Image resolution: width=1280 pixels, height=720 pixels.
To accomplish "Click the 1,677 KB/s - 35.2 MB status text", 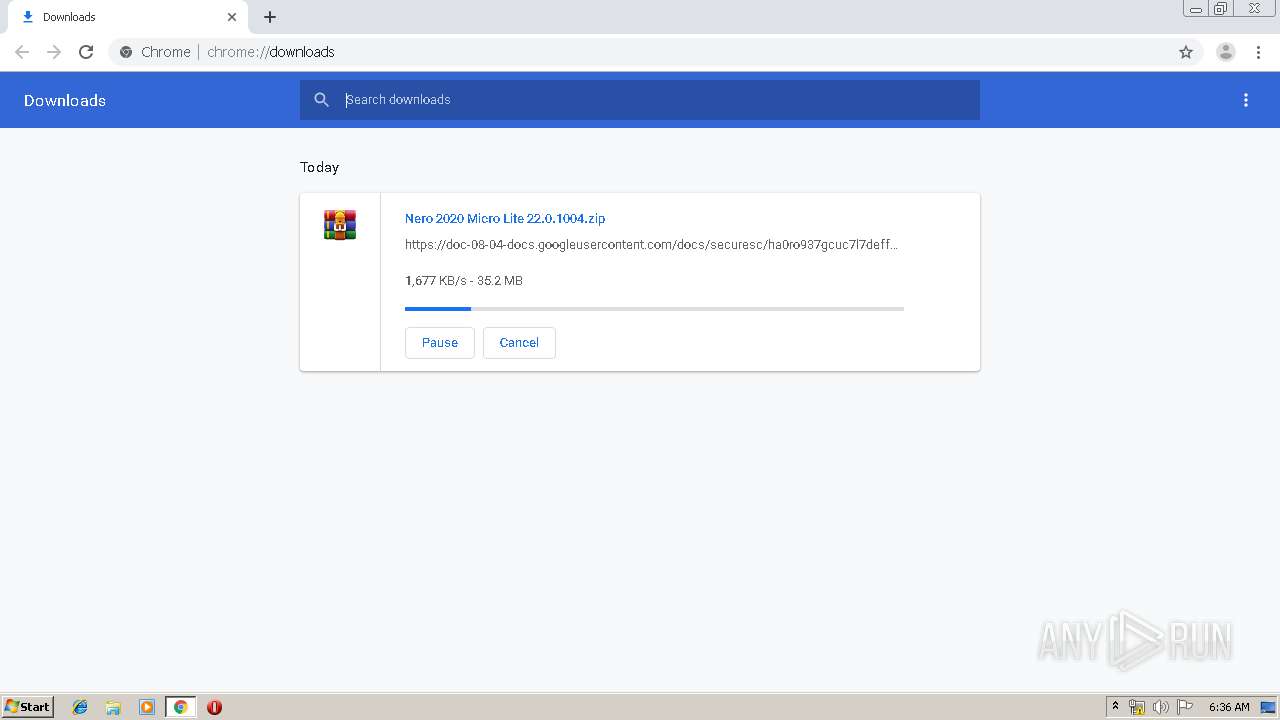I will point(464,281).
